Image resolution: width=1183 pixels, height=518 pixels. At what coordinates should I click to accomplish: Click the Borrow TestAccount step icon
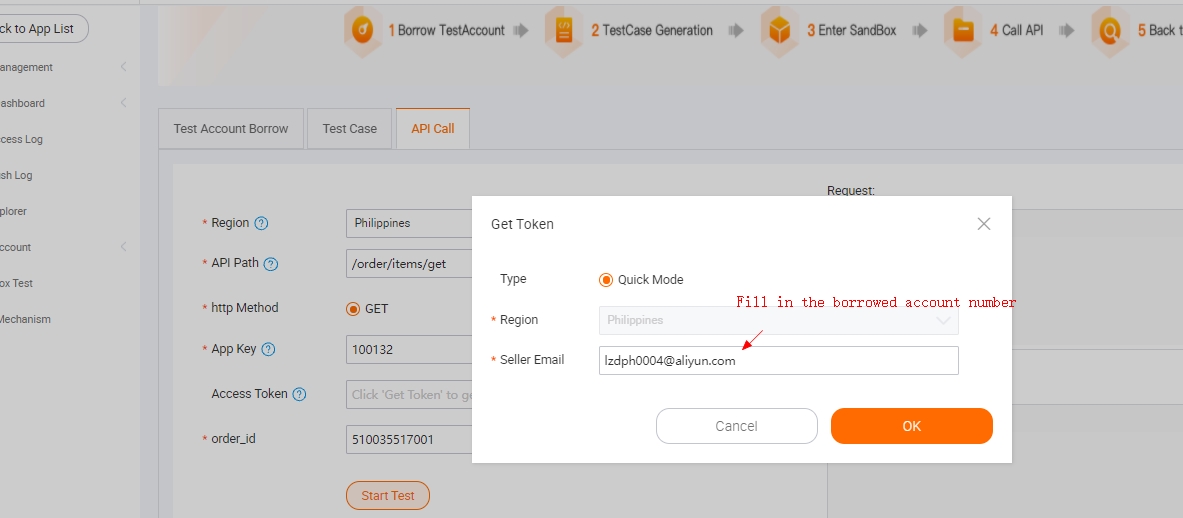[x=364, y=31]
